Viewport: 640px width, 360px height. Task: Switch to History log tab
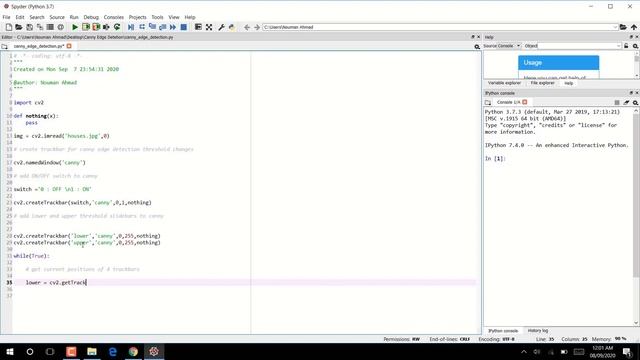[538, 331]
